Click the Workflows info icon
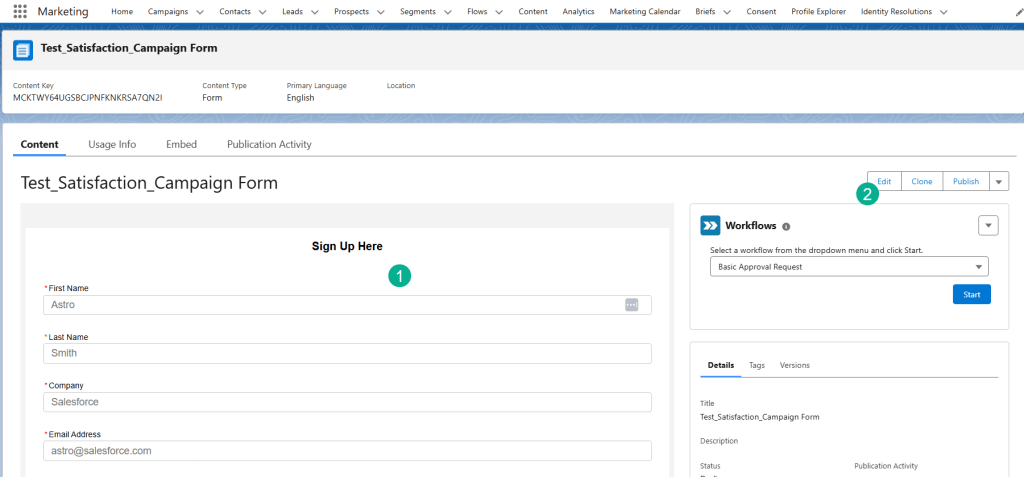 (786, 226)
